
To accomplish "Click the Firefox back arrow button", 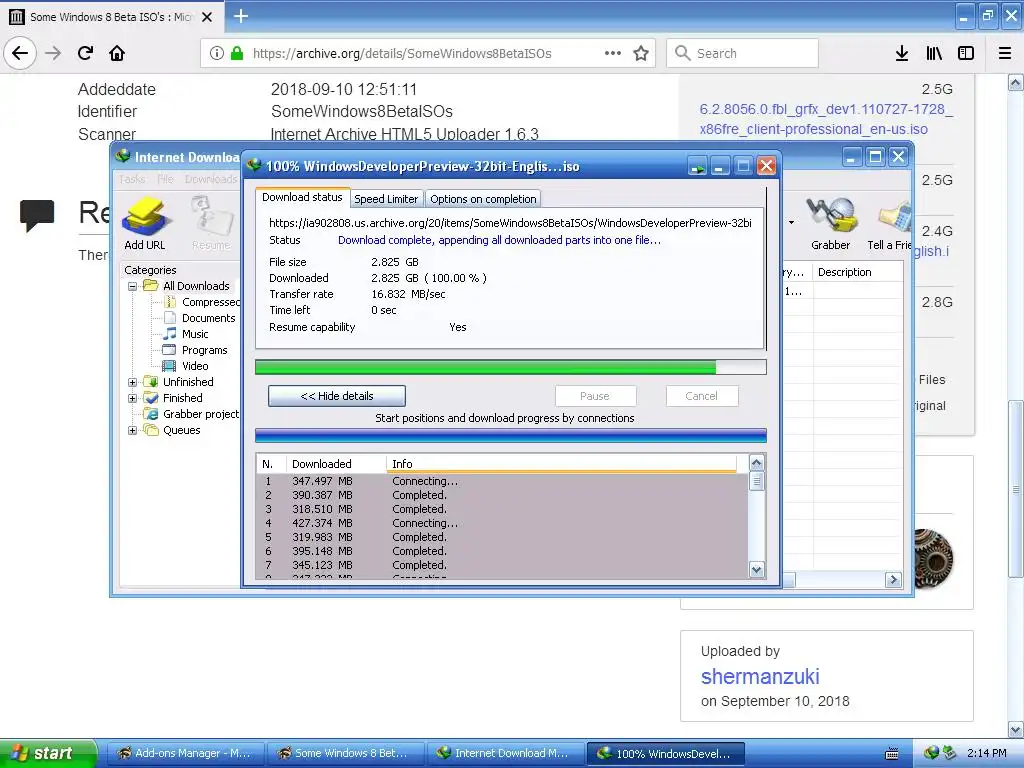I will point(20,53).
